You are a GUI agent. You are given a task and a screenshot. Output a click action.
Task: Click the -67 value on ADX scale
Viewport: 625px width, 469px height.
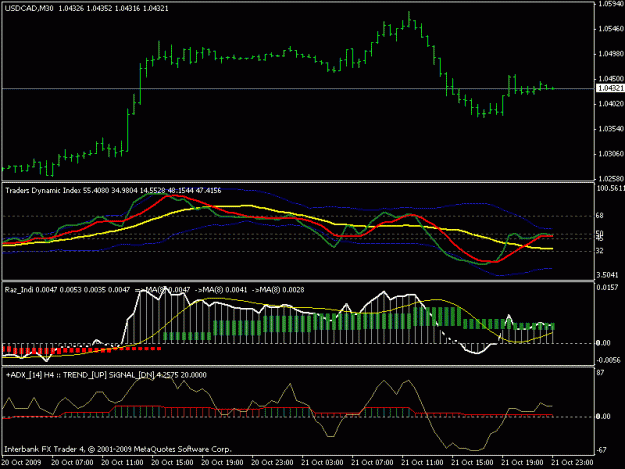pyautogui.click(x=601, y=450)
